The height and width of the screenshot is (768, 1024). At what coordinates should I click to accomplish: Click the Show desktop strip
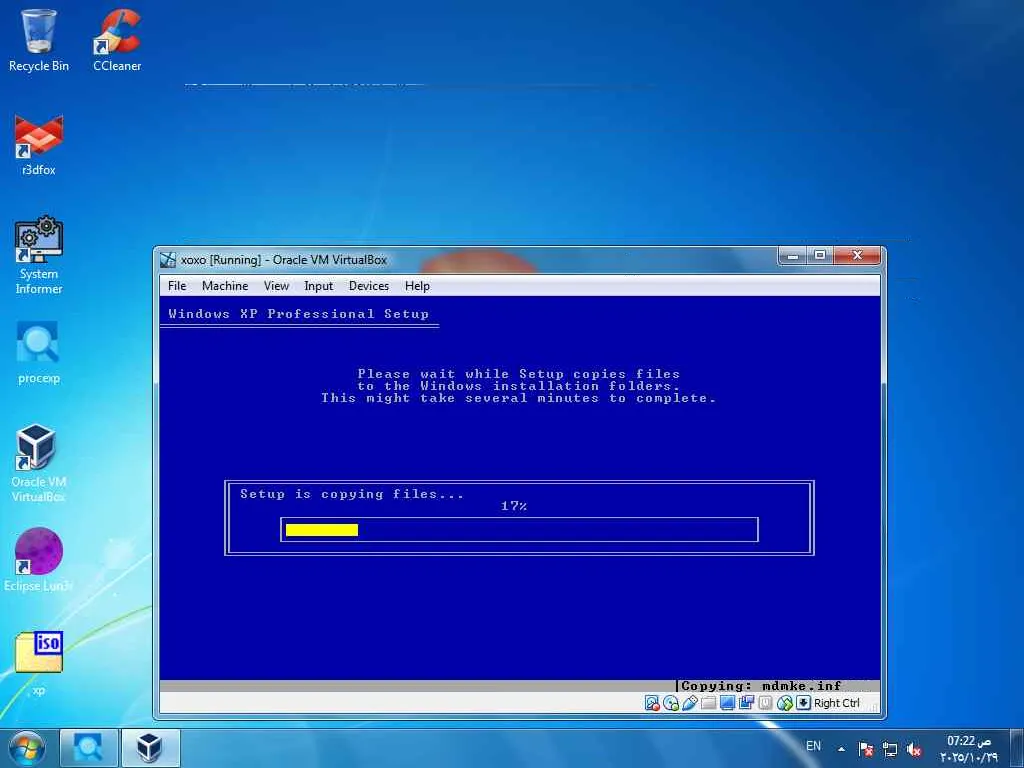(x=1017, y=748)
